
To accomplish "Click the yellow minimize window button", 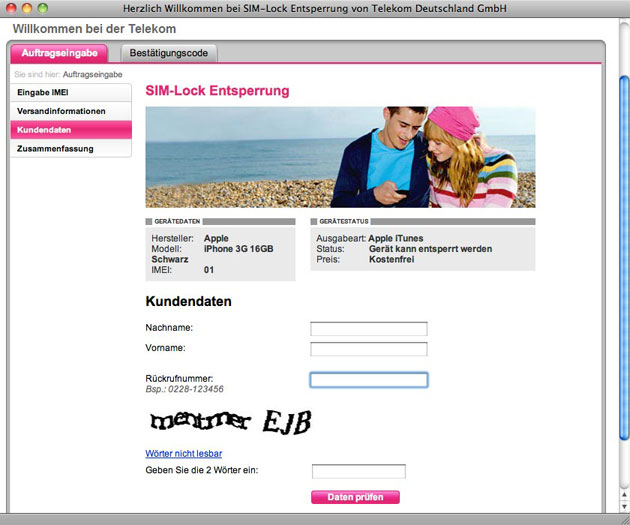I will point(27,8).
